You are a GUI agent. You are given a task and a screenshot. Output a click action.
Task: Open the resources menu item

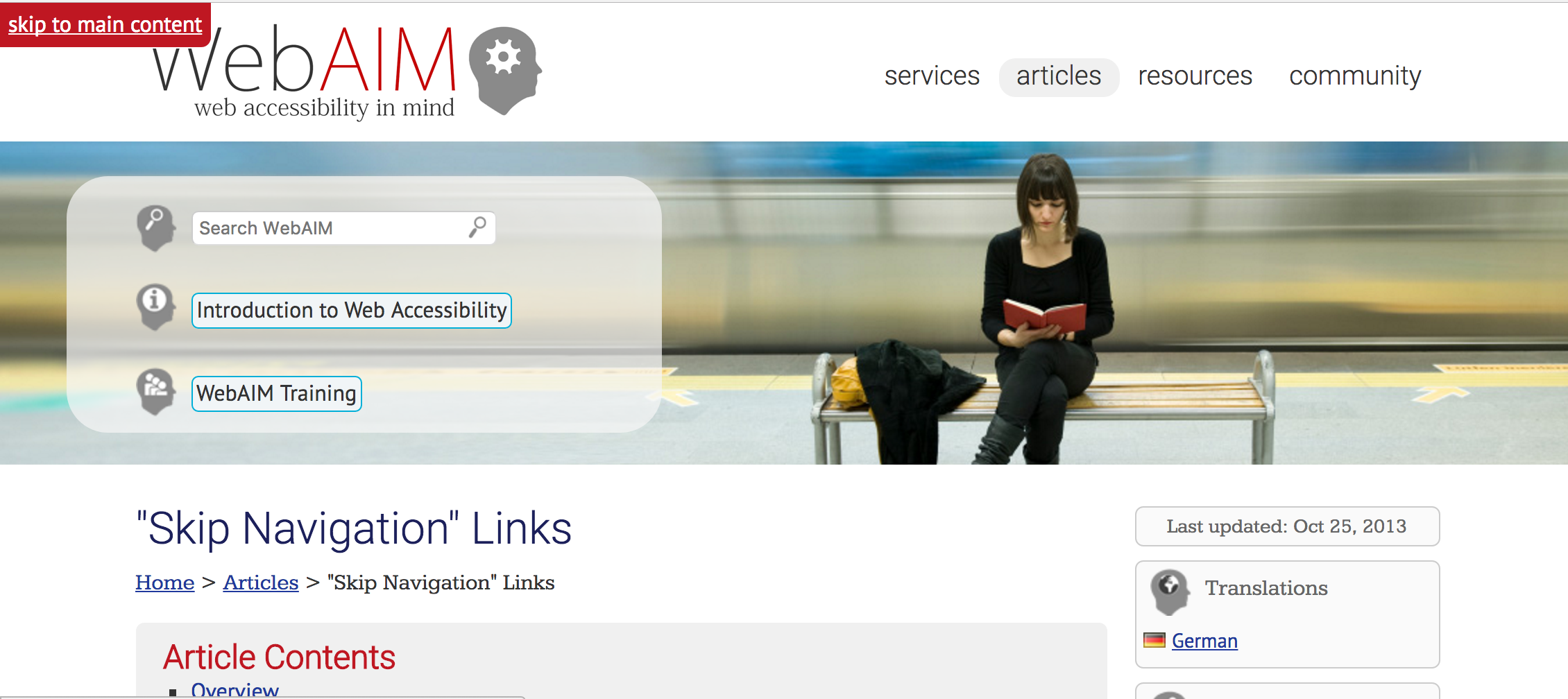[1195, 76]
